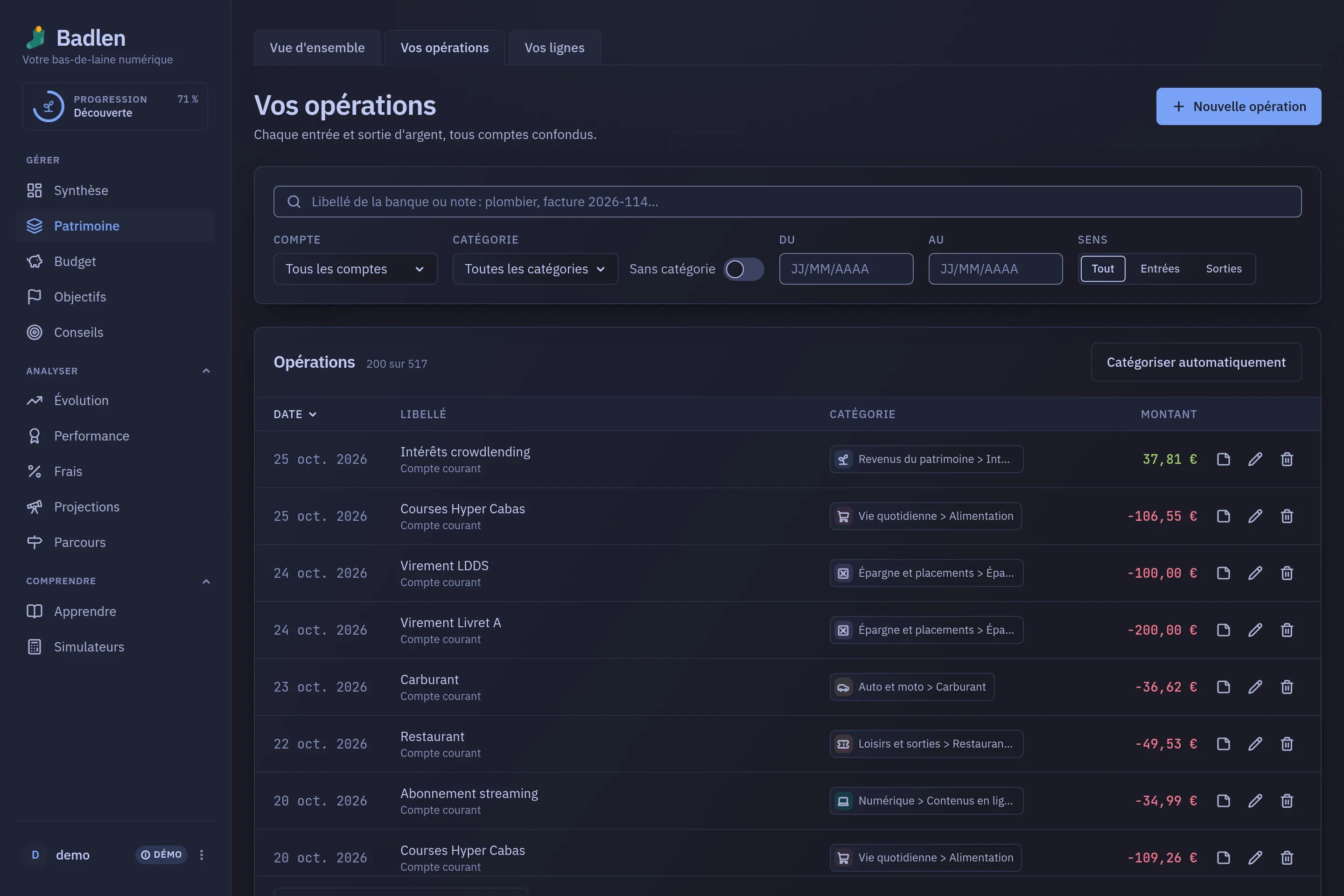This screenshot has width=1344, height=896.
Task: Open the Projections telescope icon
Action: 34,507
